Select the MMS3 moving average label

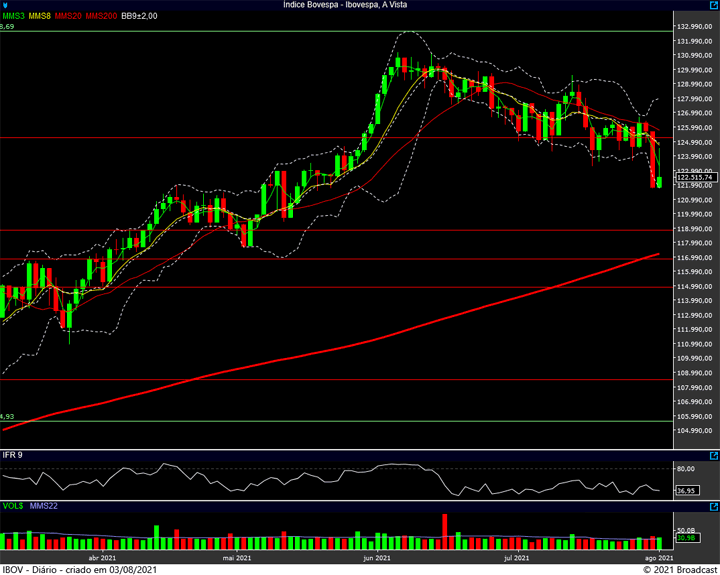[x=13, y=16]
